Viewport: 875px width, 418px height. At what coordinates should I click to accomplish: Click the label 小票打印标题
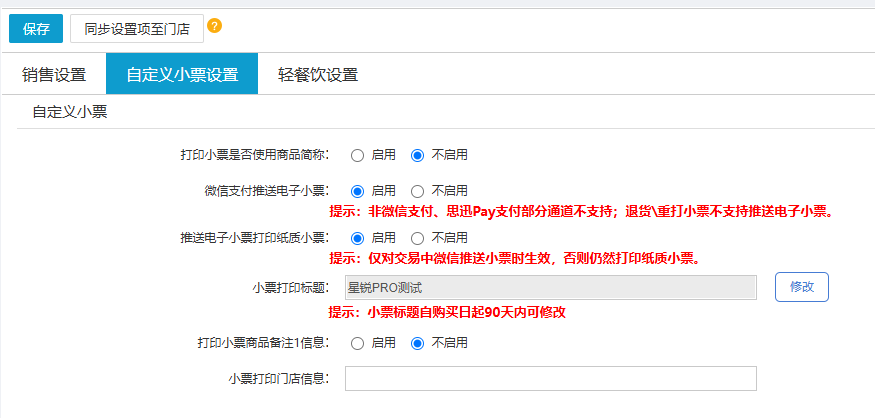click(290, 288)
